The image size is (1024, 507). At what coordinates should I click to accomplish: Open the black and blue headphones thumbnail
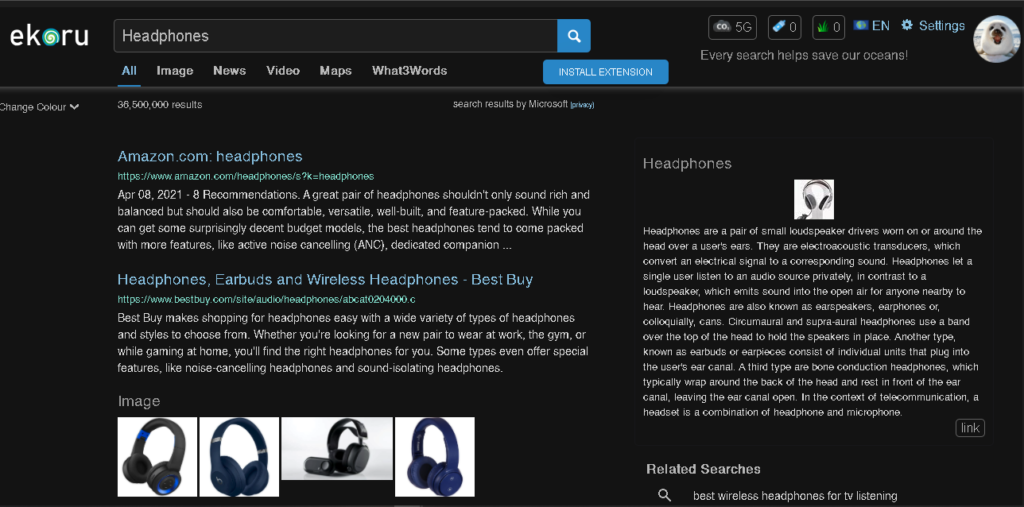[157, 457]
